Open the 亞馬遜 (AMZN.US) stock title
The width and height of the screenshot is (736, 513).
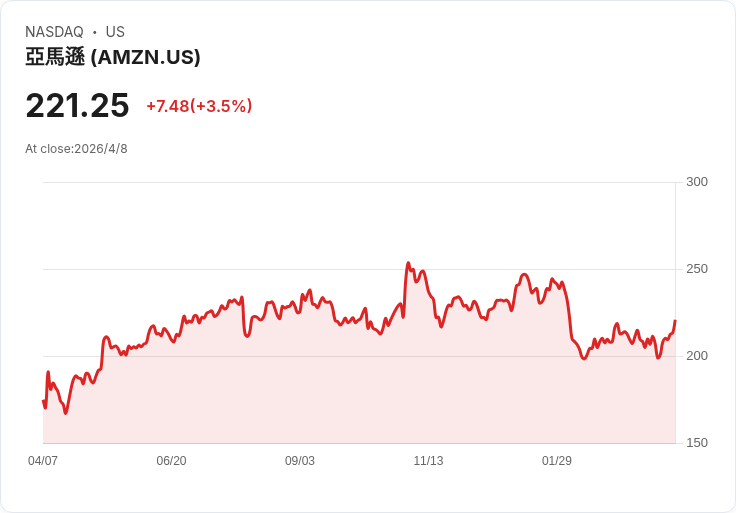113,57
